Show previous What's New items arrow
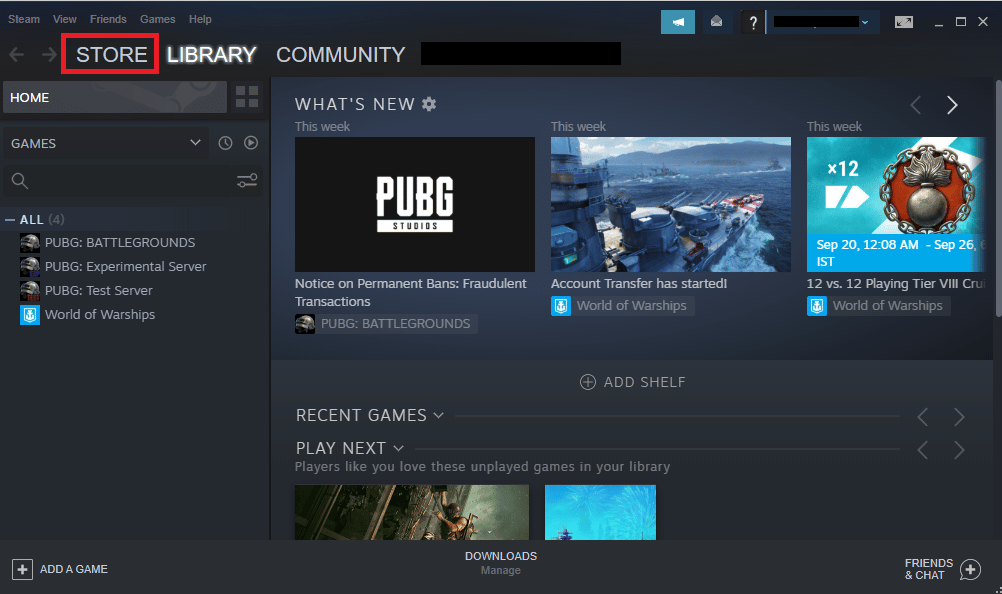Screen dimensions: 1002x594 click(916, 105)
